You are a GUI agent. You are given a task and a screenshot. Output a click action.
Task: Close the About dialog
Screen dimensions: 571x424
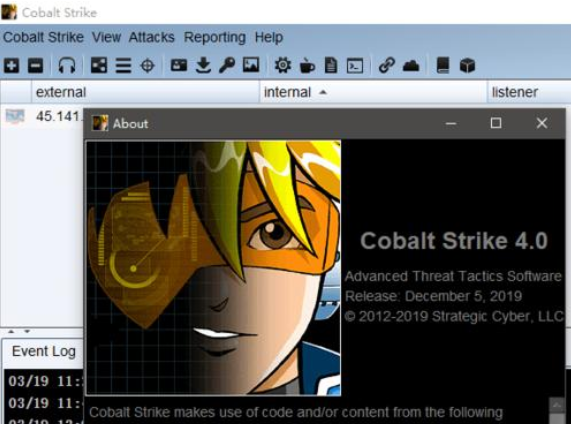(x=542, y=123)
